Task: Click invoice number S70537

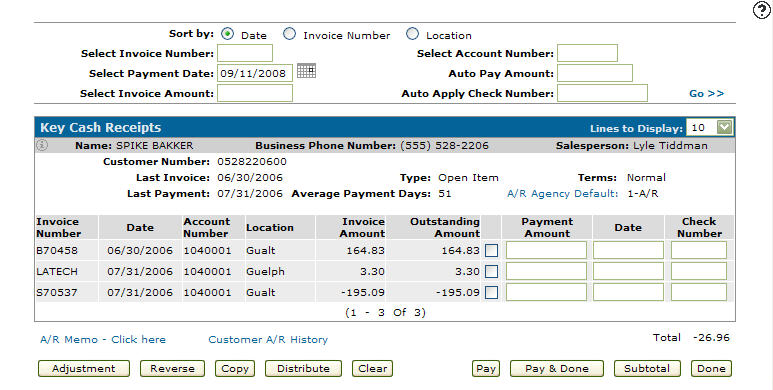Action: point(57,293)
